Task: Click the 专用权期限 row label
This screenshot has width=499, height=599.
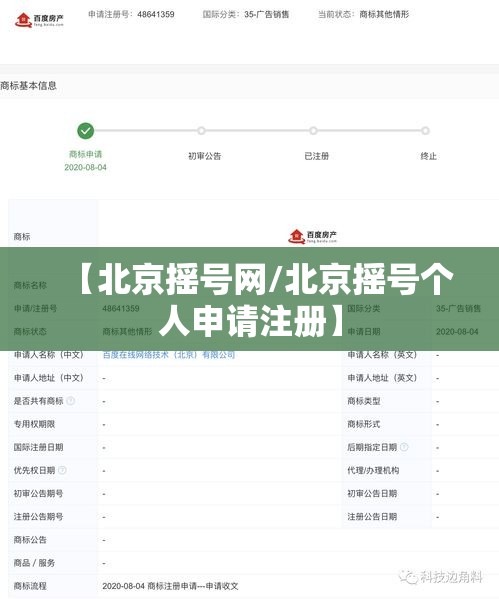Action: [34, 424]
